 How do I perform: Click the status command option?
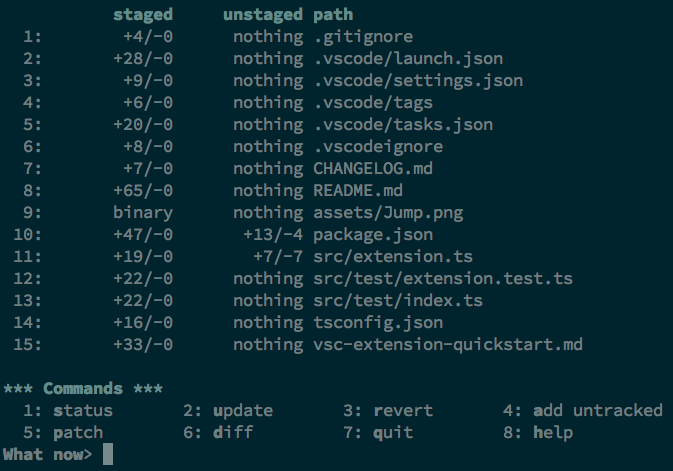[83, 411]
